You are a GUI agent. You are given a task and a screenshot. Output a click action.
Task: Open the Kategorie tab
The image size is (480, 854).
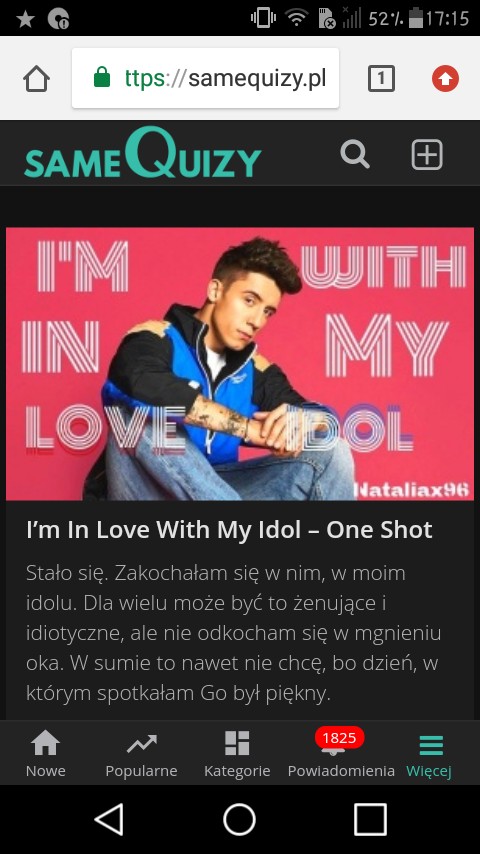pos(237,754)
